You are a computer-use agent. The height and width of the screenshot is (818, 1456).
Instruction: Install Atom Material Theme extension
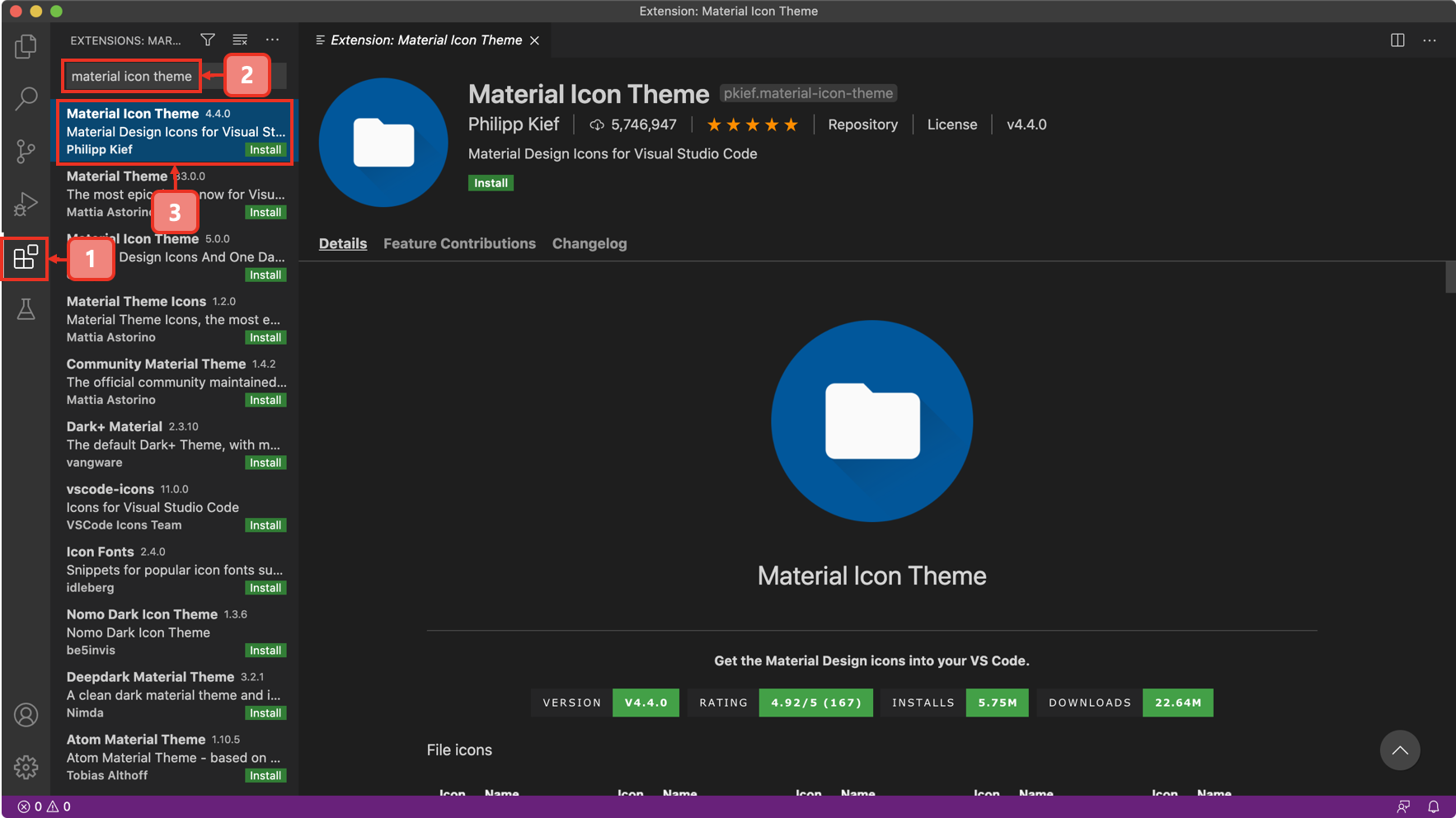click(x=265, y=777)
